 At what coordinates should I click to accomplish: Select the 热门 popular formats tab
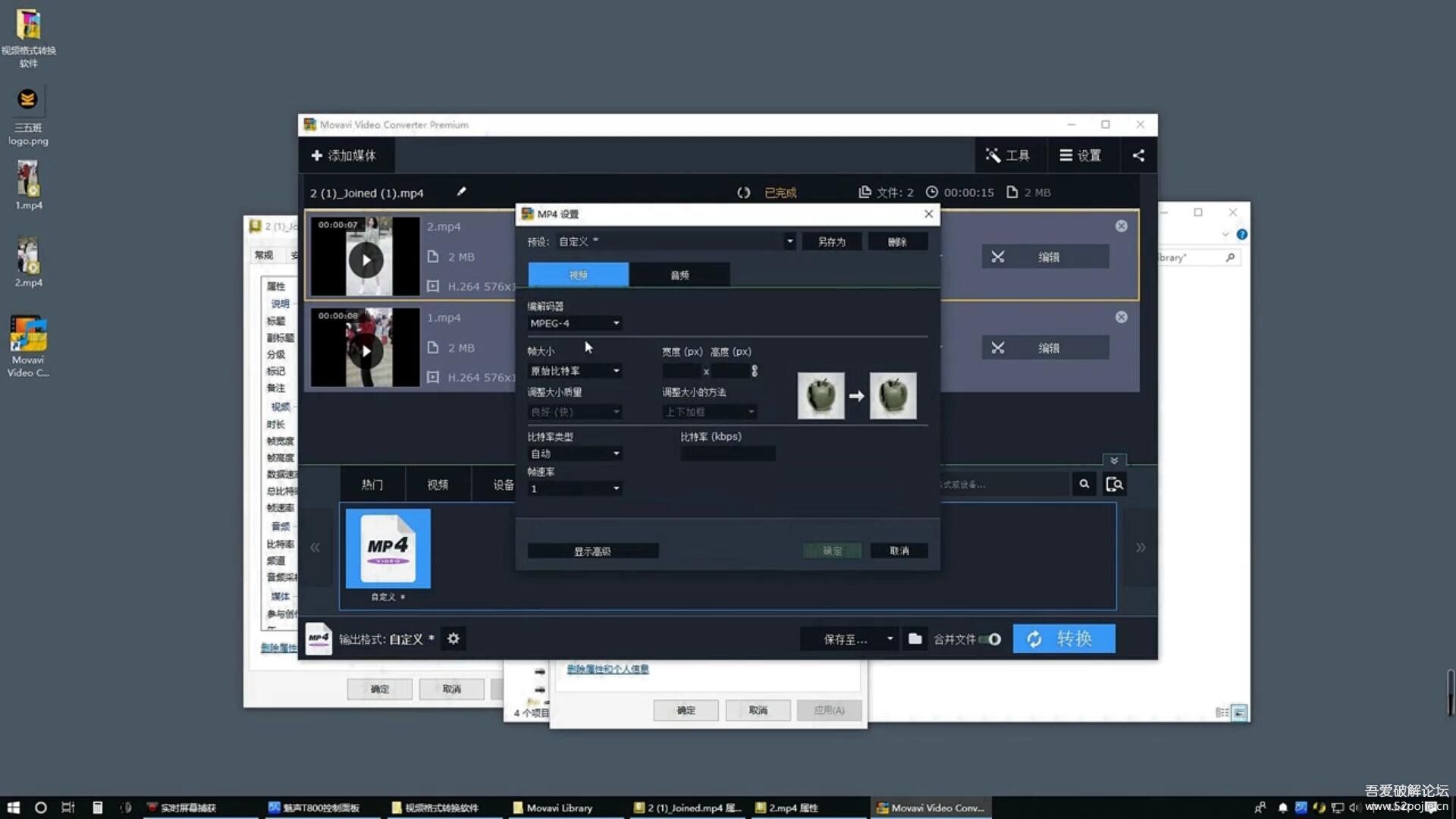coord(372,485)
